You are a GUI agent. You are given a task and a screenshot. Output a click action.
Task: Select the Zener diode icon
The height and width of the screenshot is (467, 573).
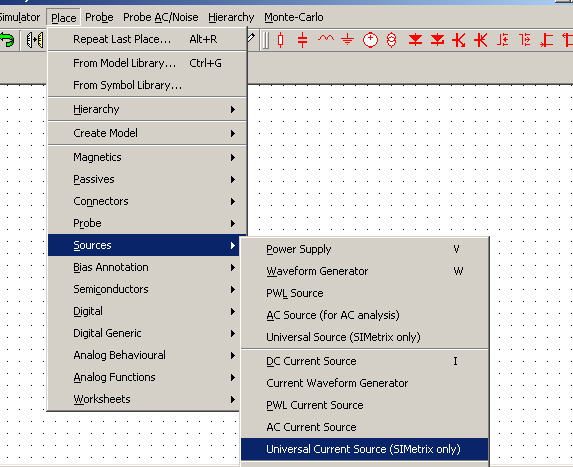coord(437,40)
